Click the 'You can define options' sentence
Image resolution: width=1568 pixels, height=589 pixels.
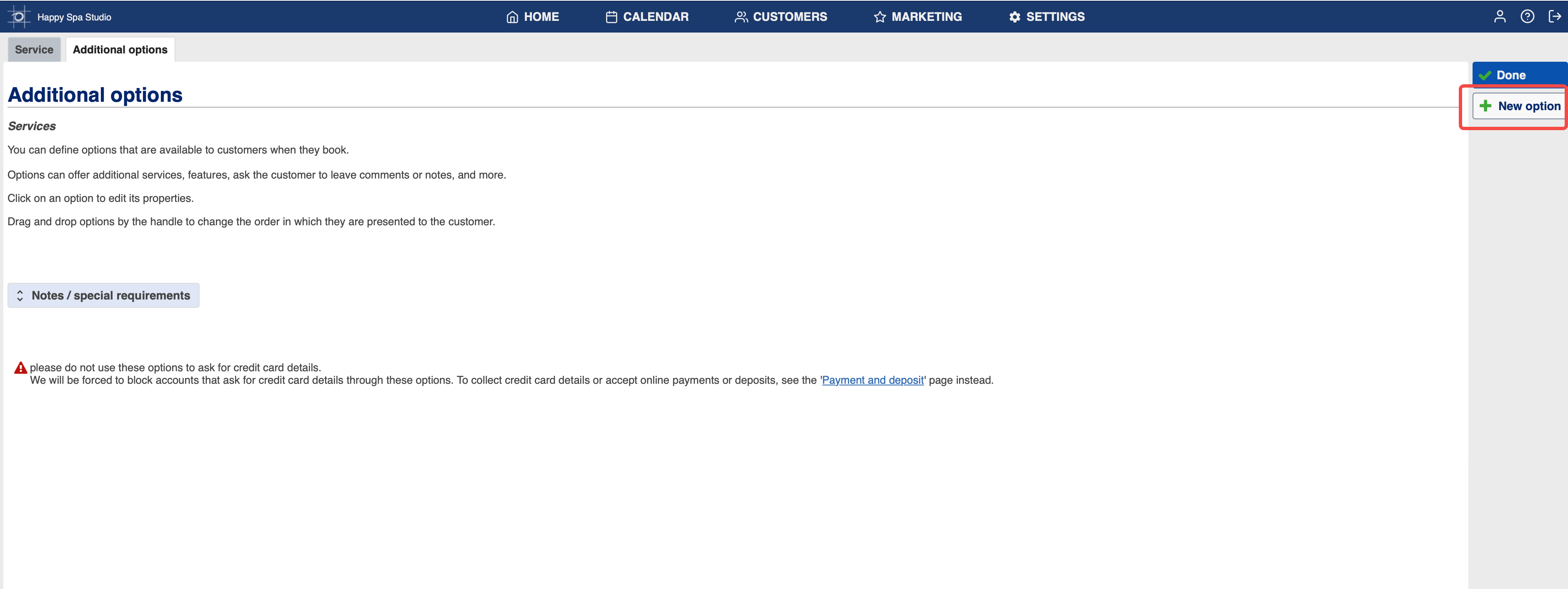click(x=178, y=150)
